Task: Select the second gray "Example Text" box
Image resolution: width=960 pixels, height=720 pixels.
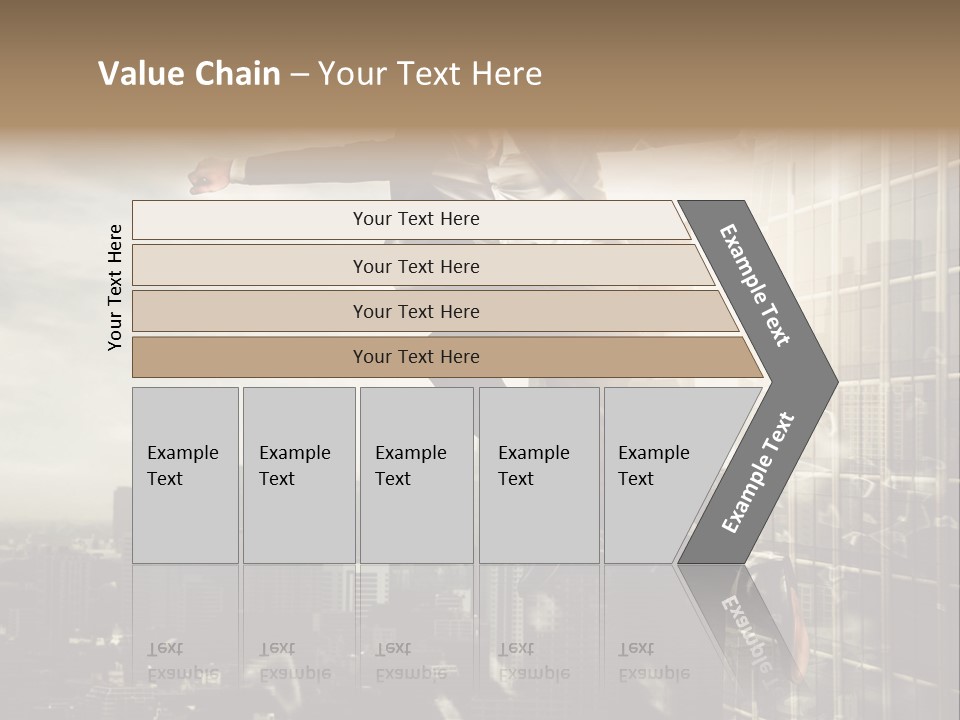Action: [298, 474]
